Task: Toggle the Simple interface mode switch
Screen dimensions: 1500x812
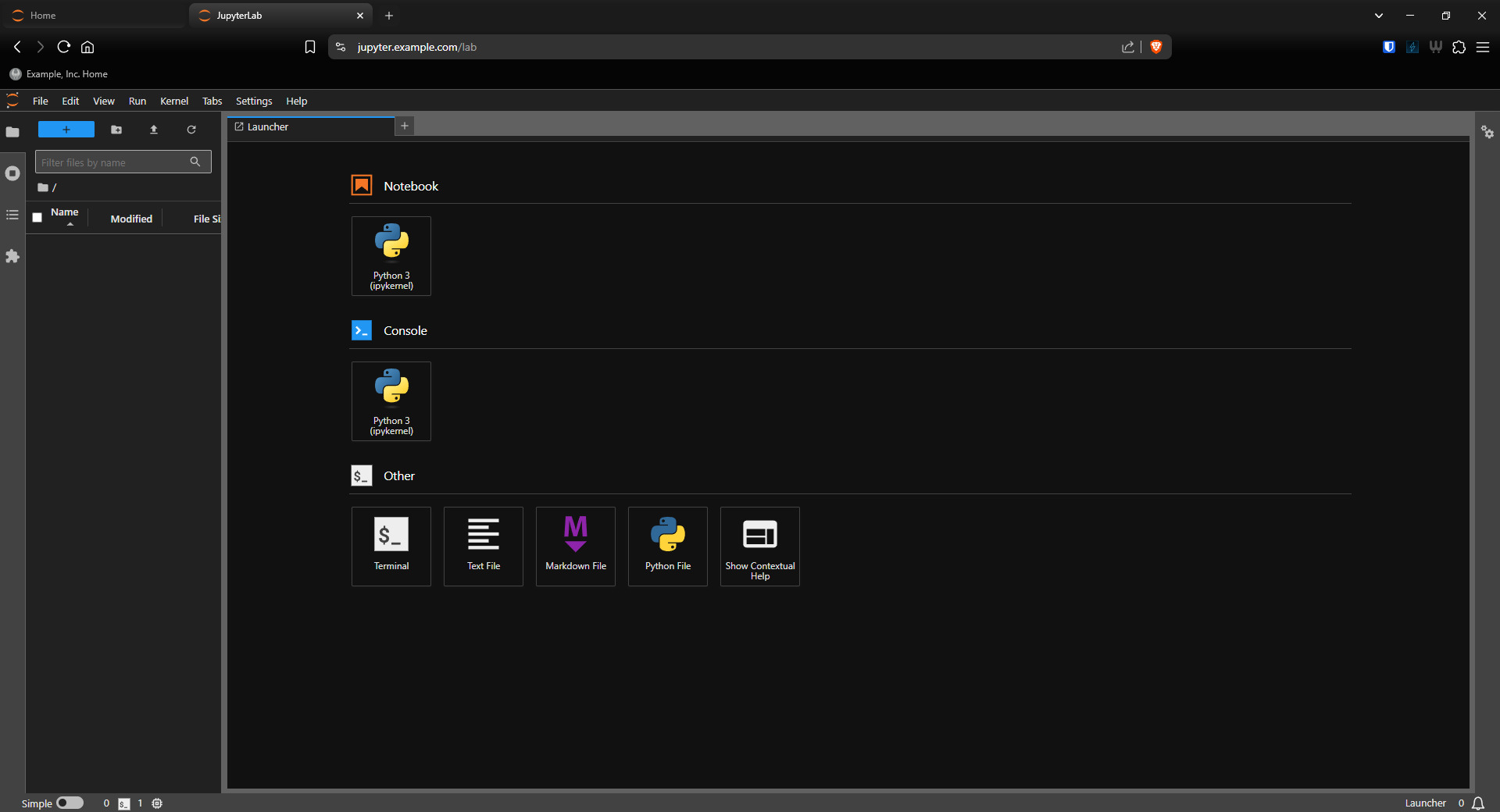Action: pyautogui.click(x=70, y=803)
